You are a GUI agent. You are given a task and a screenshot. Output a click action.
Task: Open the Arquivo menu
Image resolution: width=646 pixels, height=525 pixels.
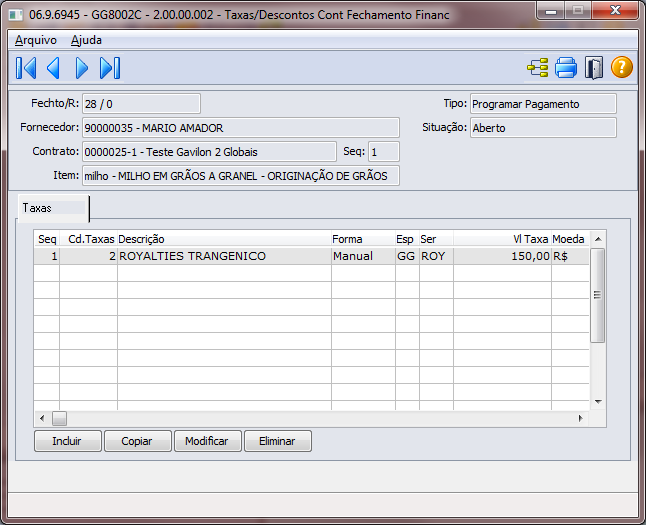[36, 40]
